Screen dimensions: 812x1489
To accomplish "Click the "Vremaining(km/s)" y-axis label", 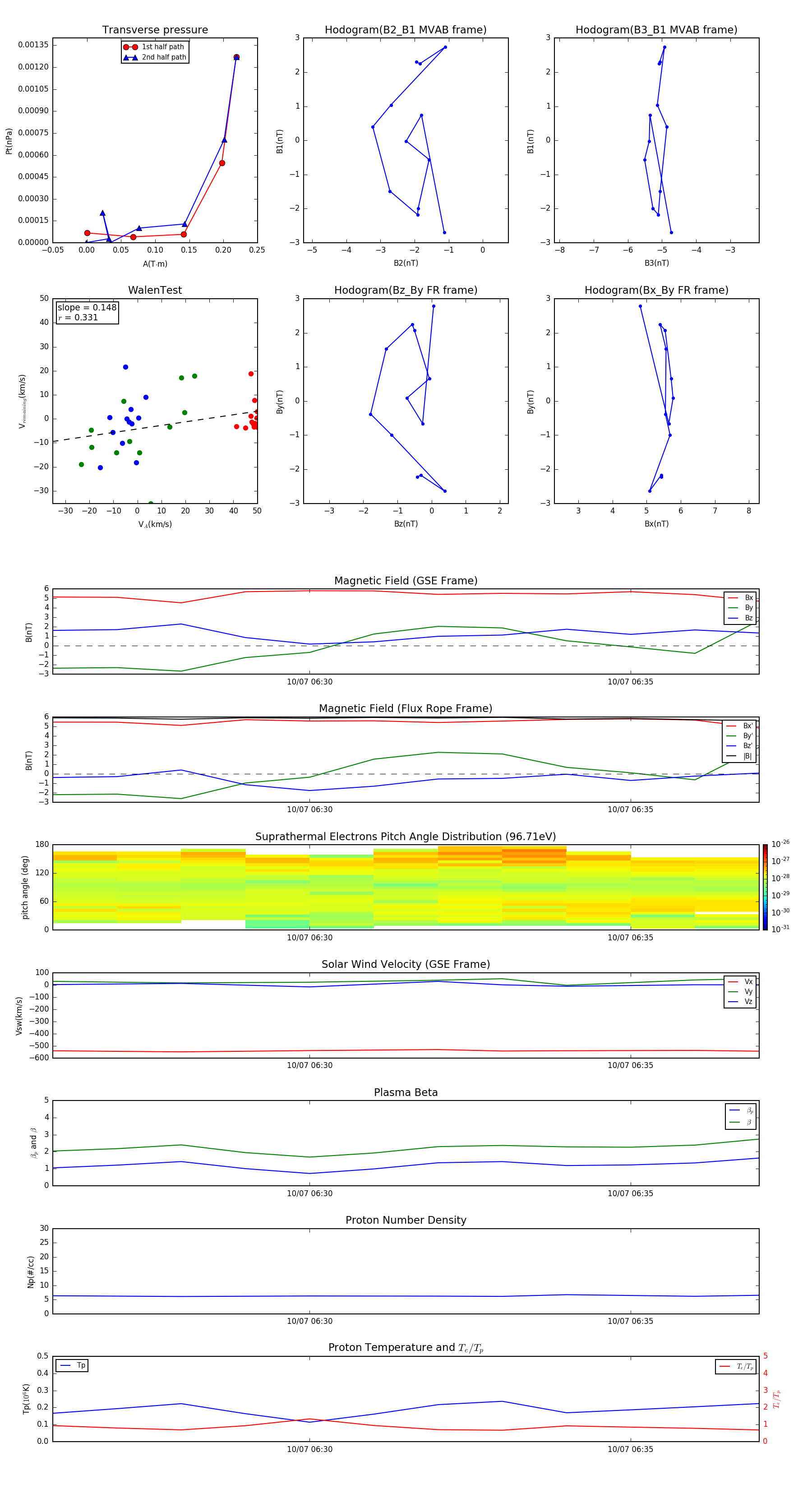I will tap(22, 401).
